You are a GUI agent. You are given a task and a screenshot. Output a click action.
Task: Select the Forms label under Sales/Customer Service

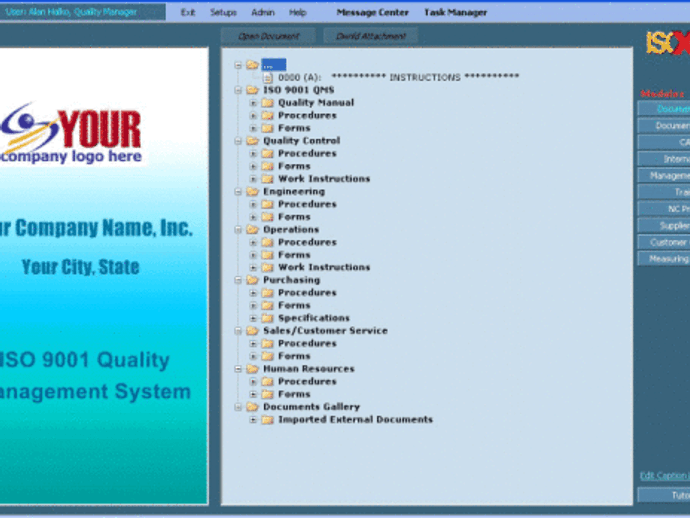click(x=294, y=356)
